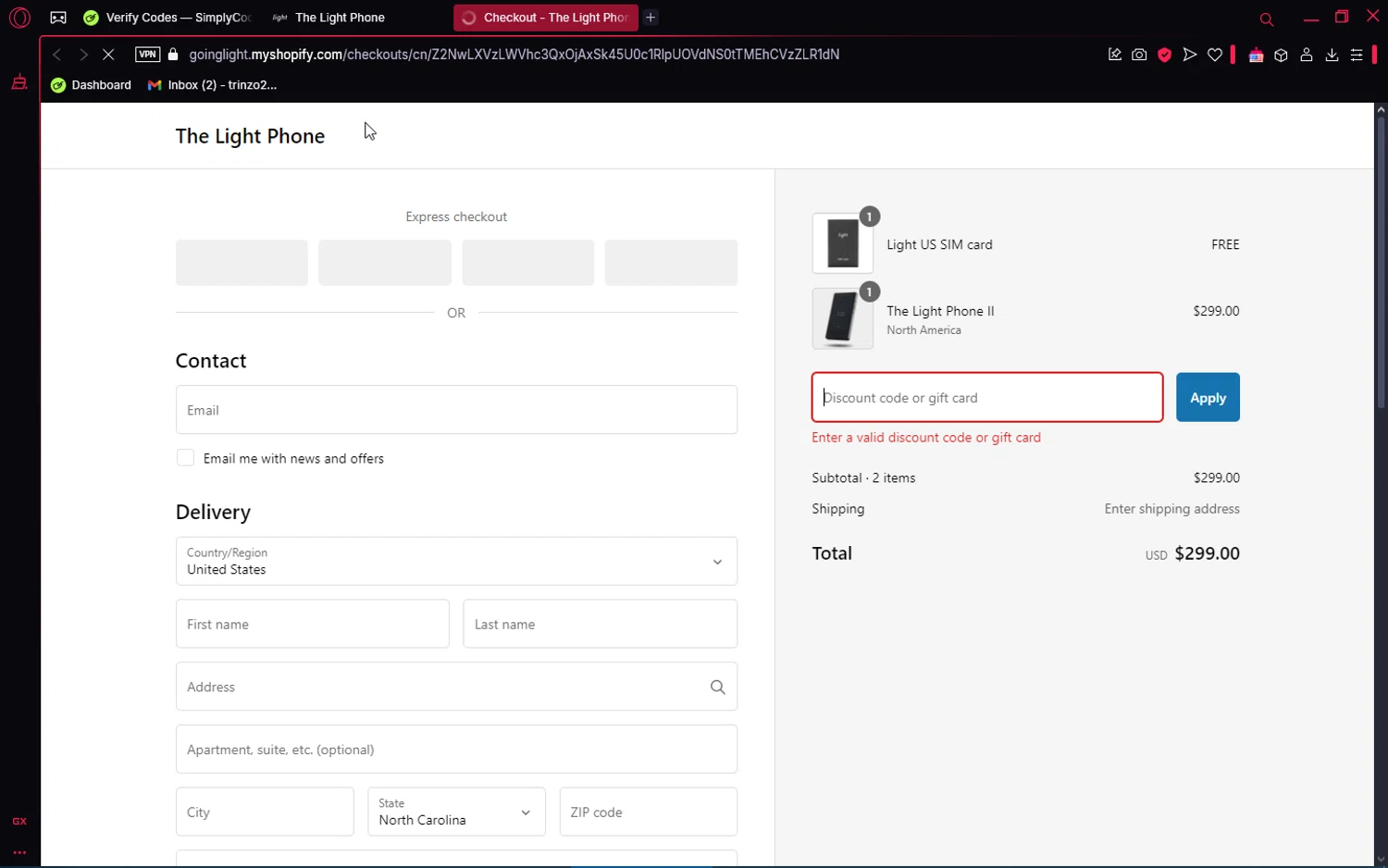Image resolution: width=1388 pixels, height=868 pixels.
Task: Stop loading the page
Action: 108,55
